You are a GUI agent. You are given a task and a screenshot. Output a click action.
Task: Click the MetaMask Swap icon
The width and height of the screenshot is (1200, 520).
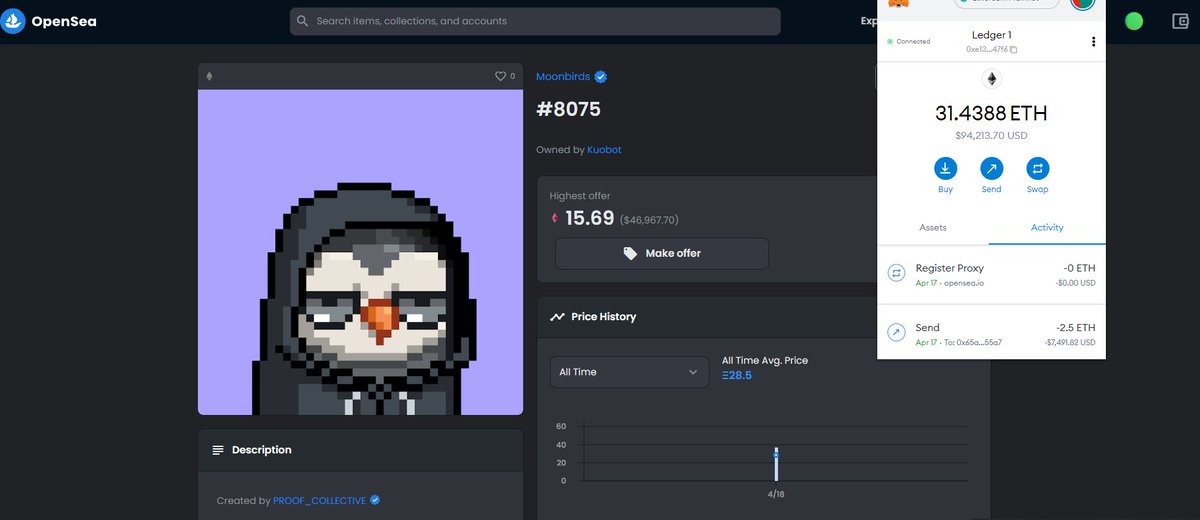[x=1037, y=168]
